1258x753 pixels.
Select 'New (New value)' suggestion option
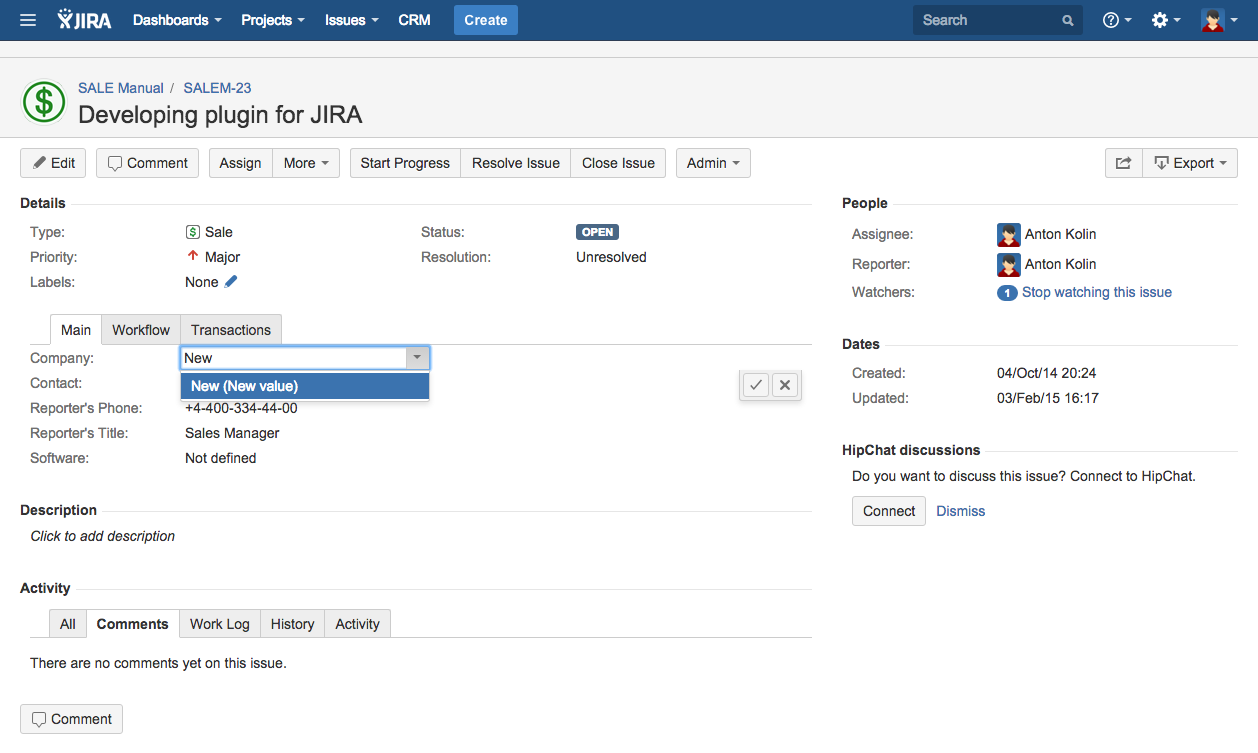pos(305,386)
